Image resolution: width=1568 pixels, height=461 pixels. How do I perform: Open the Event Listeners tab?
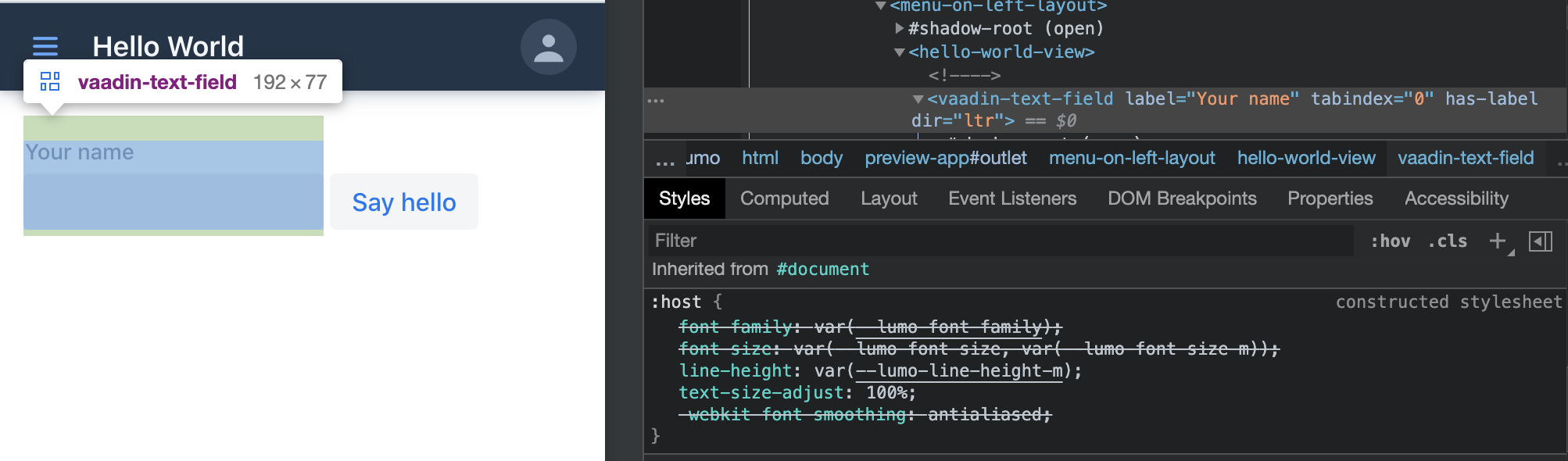point(1012,198)
